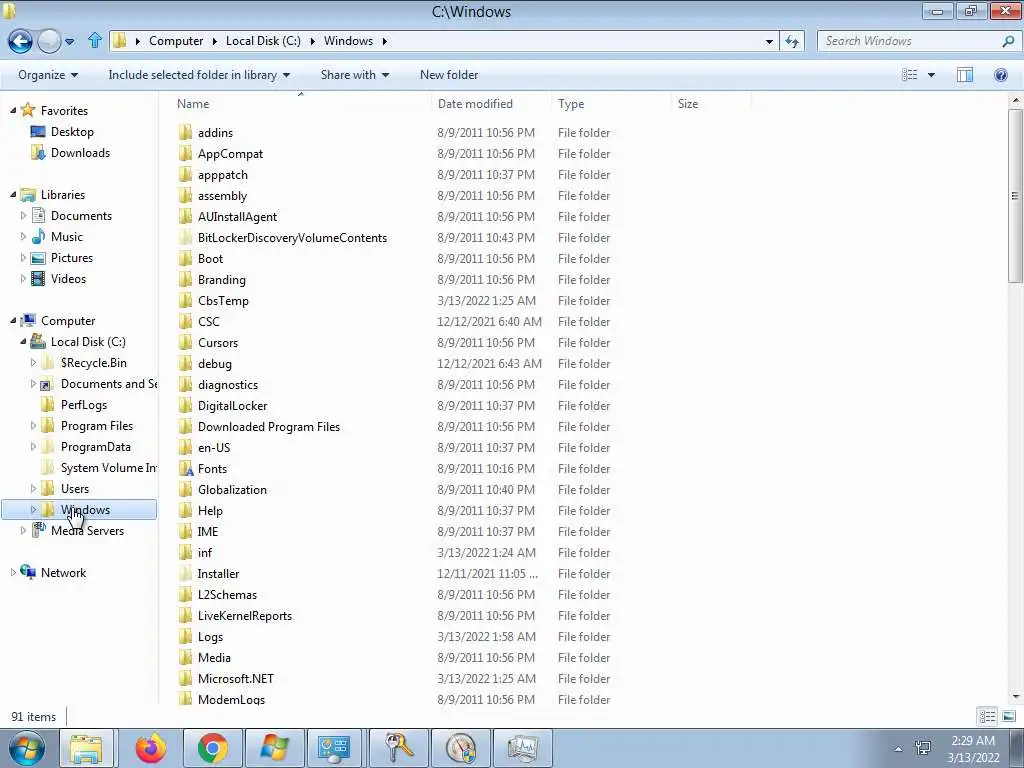Click the arrow after Windows in breadcrumb

coord(385,41)
